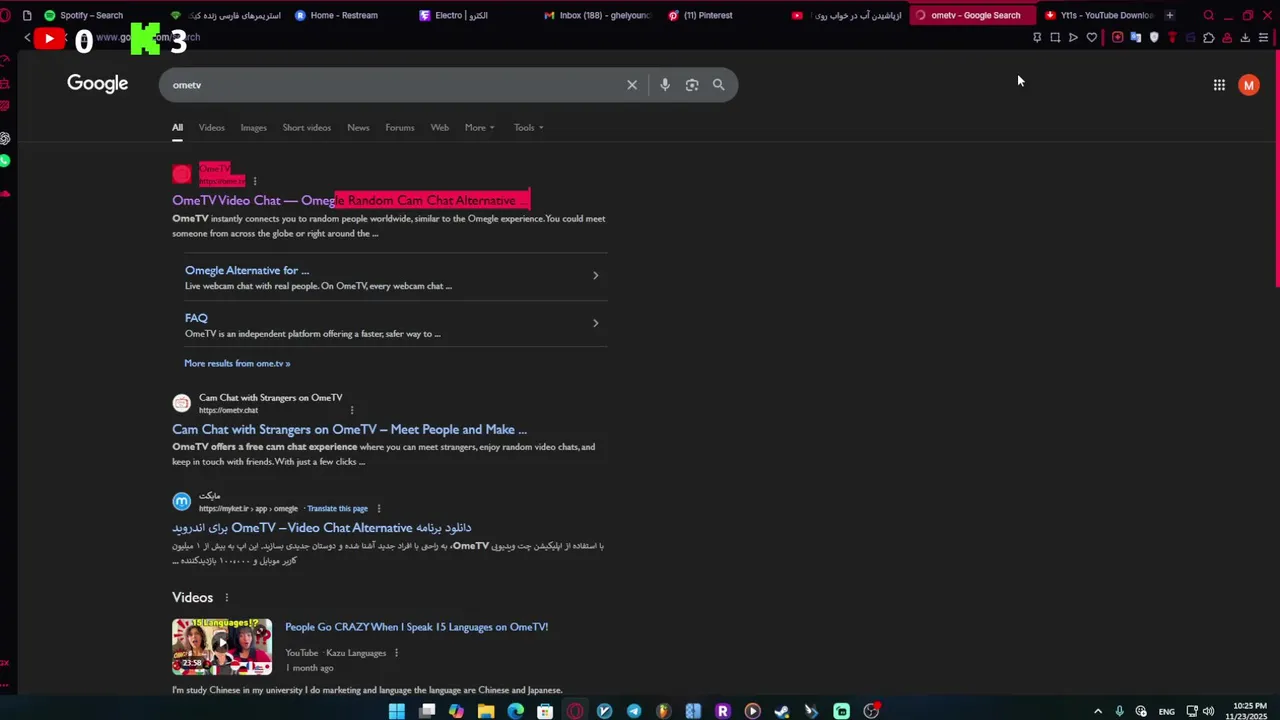The width and height of the screenshot is (1280, 720).
Task: Switch to Inbox (188) Gmail tab
Action: point(600,15)
